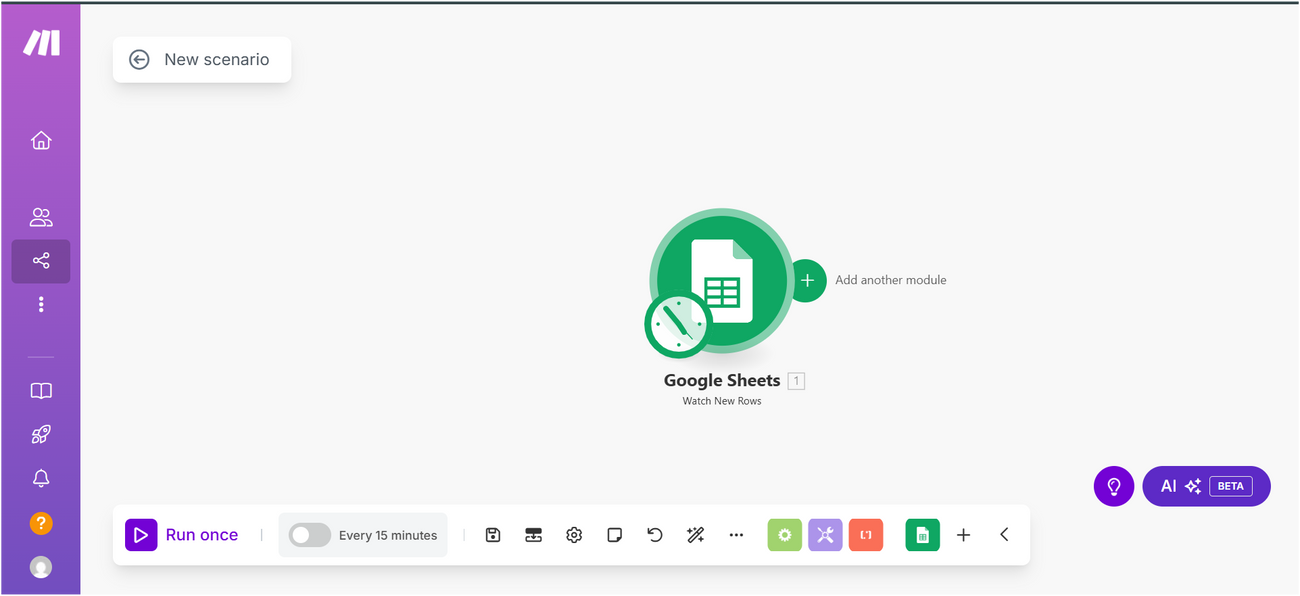Click the Make logo in sidebar
The height and width of the screenshot is (596, 1300).
pyautogui.click(x=41, y=43)
